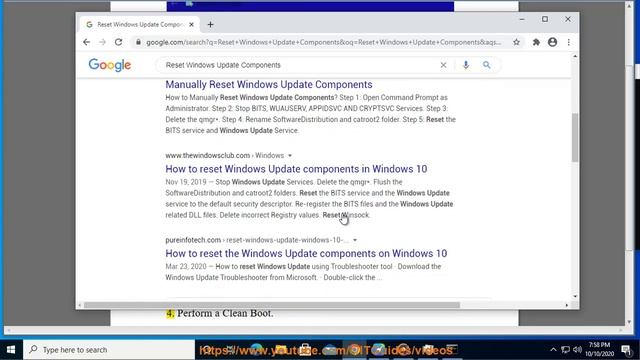The width and height of the screenshot is (640, 360).
Task: Click 'Perform a Clean Boot' text in background document
Action: 225,313
